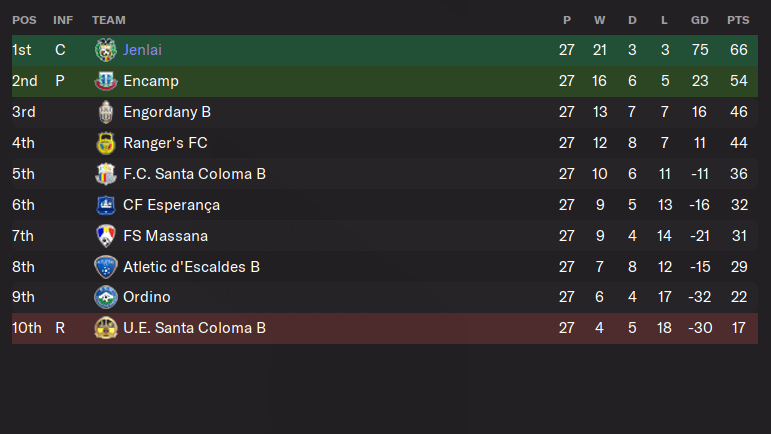Sort table by PTS column header
Viewport: 771px width, 434px height.
(738, 20)
